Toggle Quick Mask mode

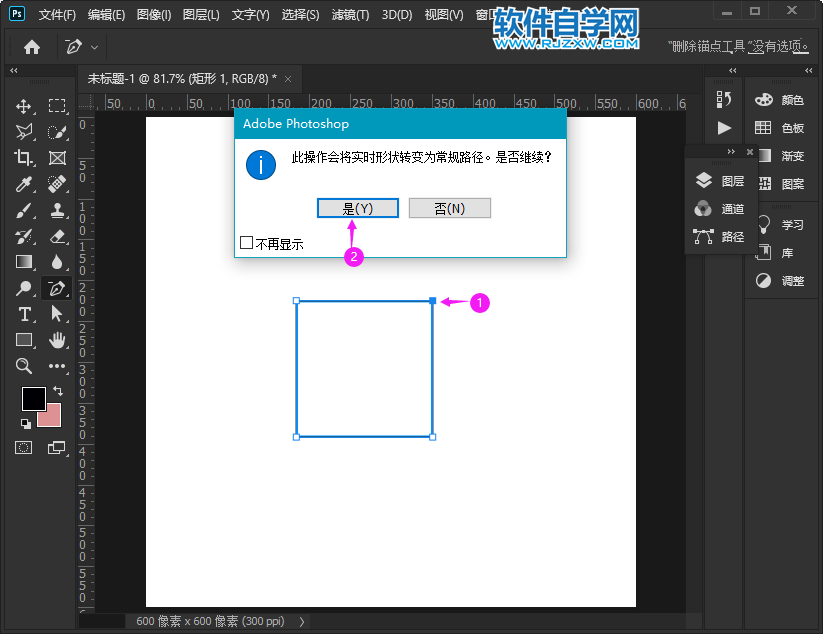coord(24,447)
